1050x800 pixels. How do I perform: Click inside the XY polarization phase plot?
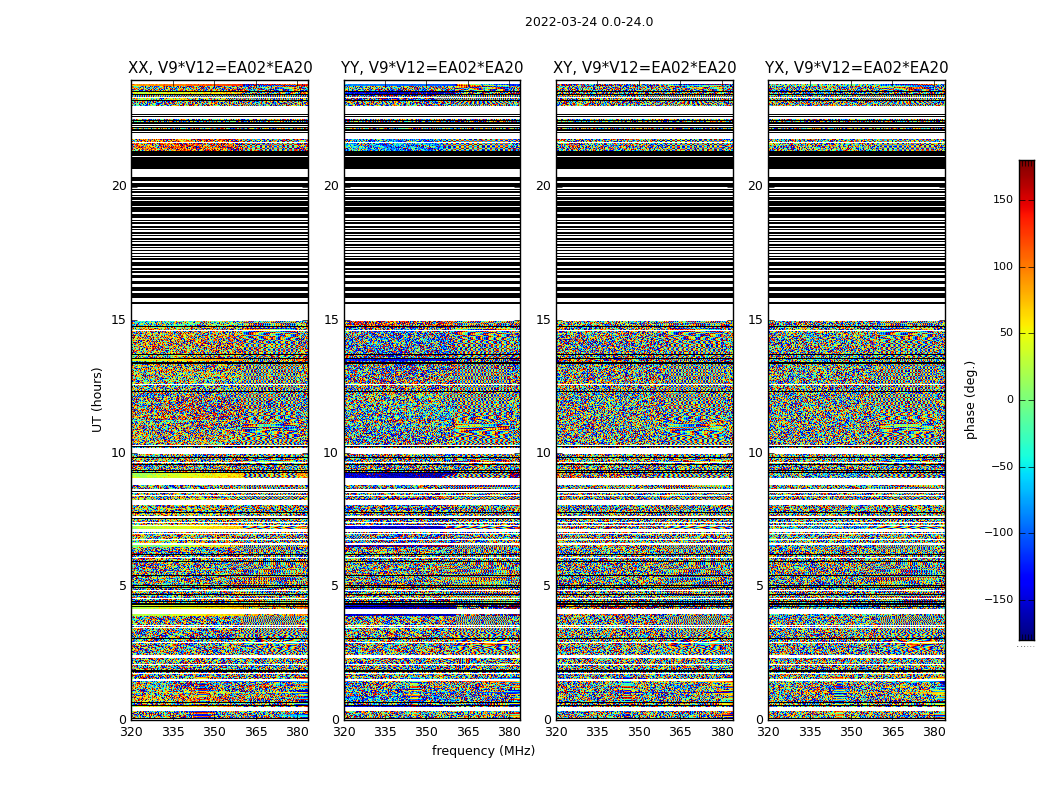tap(645, 400)
